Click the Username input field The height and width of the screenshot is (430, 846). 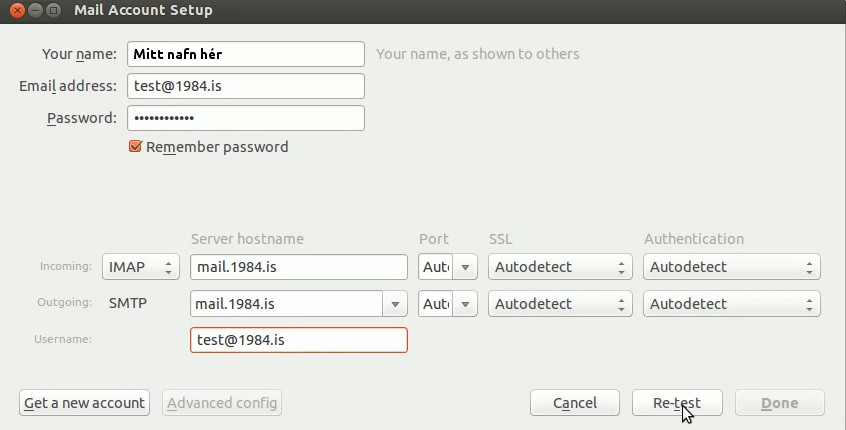pyautogui.click(x=298, y=340)
